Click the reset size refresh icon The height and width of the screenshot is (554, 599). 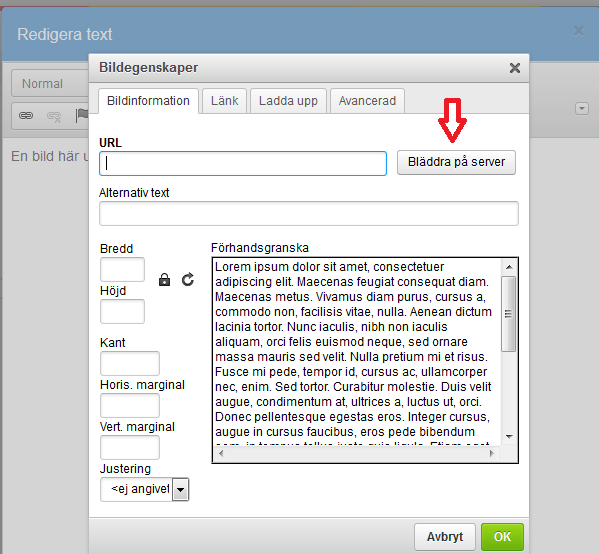pyautogui.click(x=188, y=280)
